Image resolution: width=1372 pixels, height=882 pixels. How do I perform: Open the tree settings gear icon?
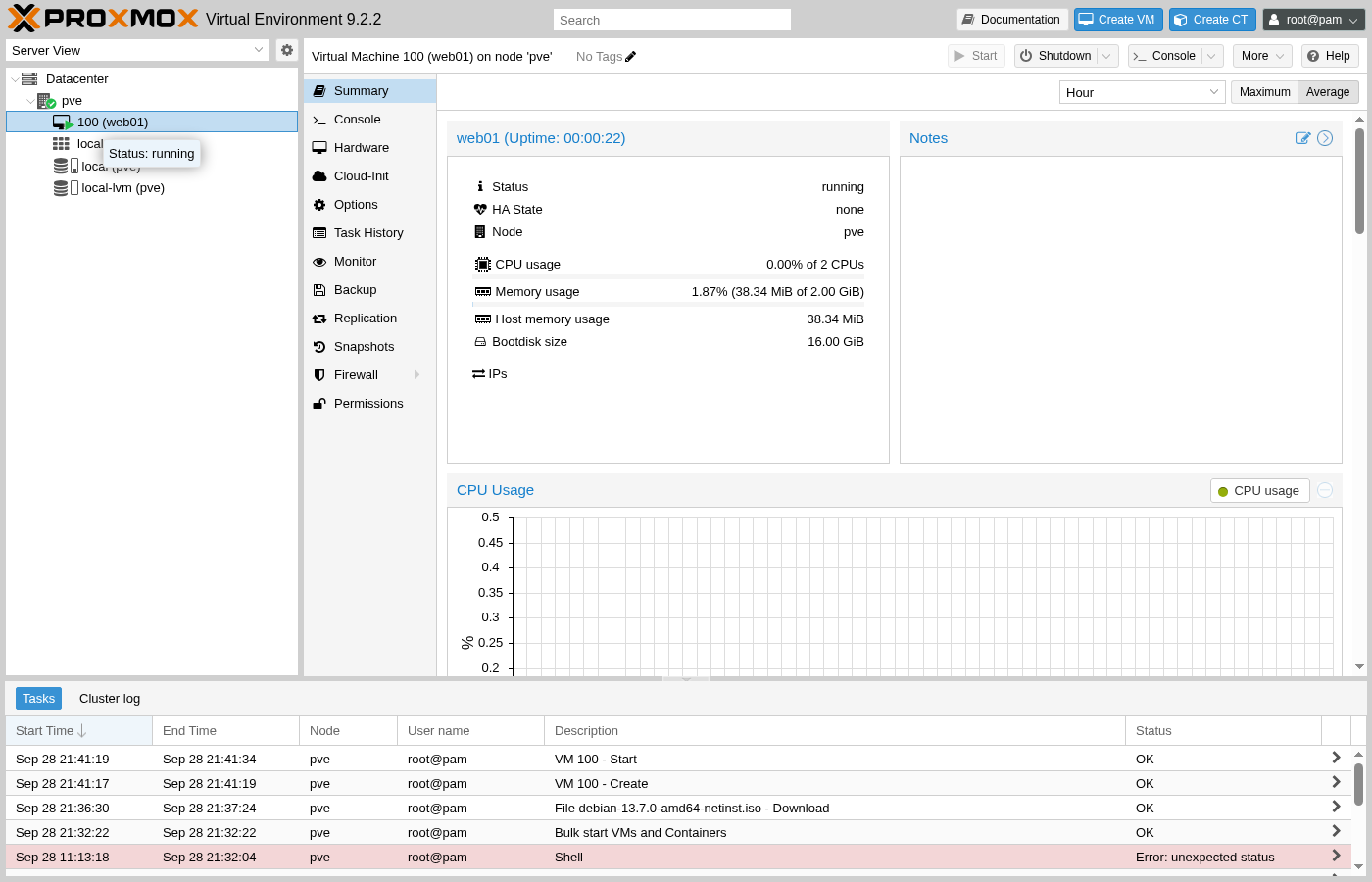[x=286, y=50]
